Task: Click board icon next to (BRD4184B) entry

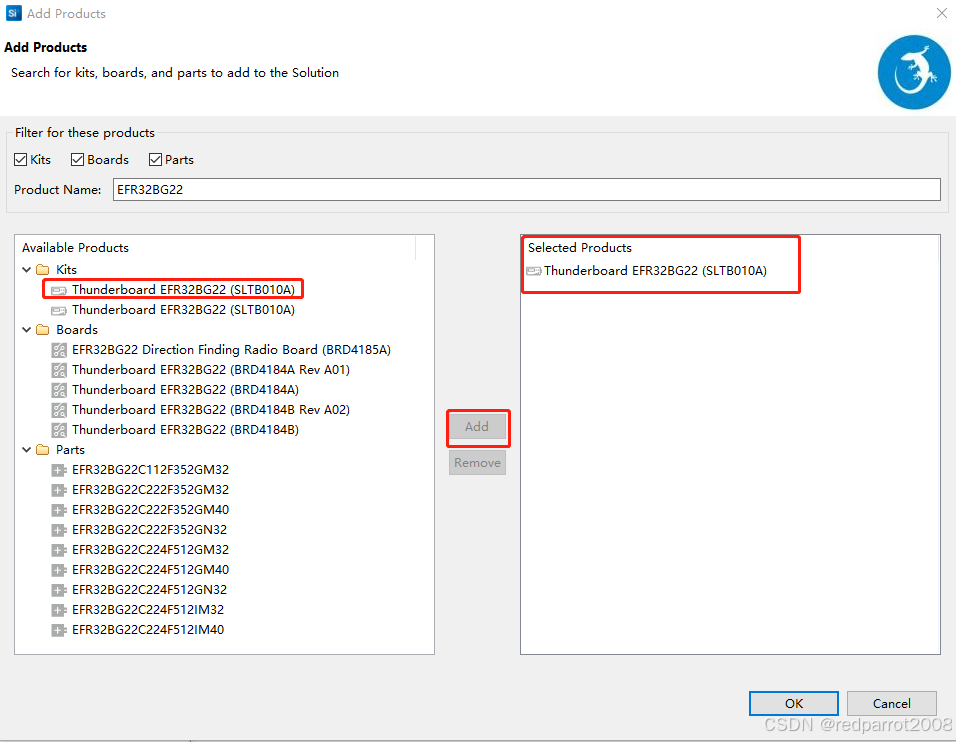Action: click(x=59, y=430)
